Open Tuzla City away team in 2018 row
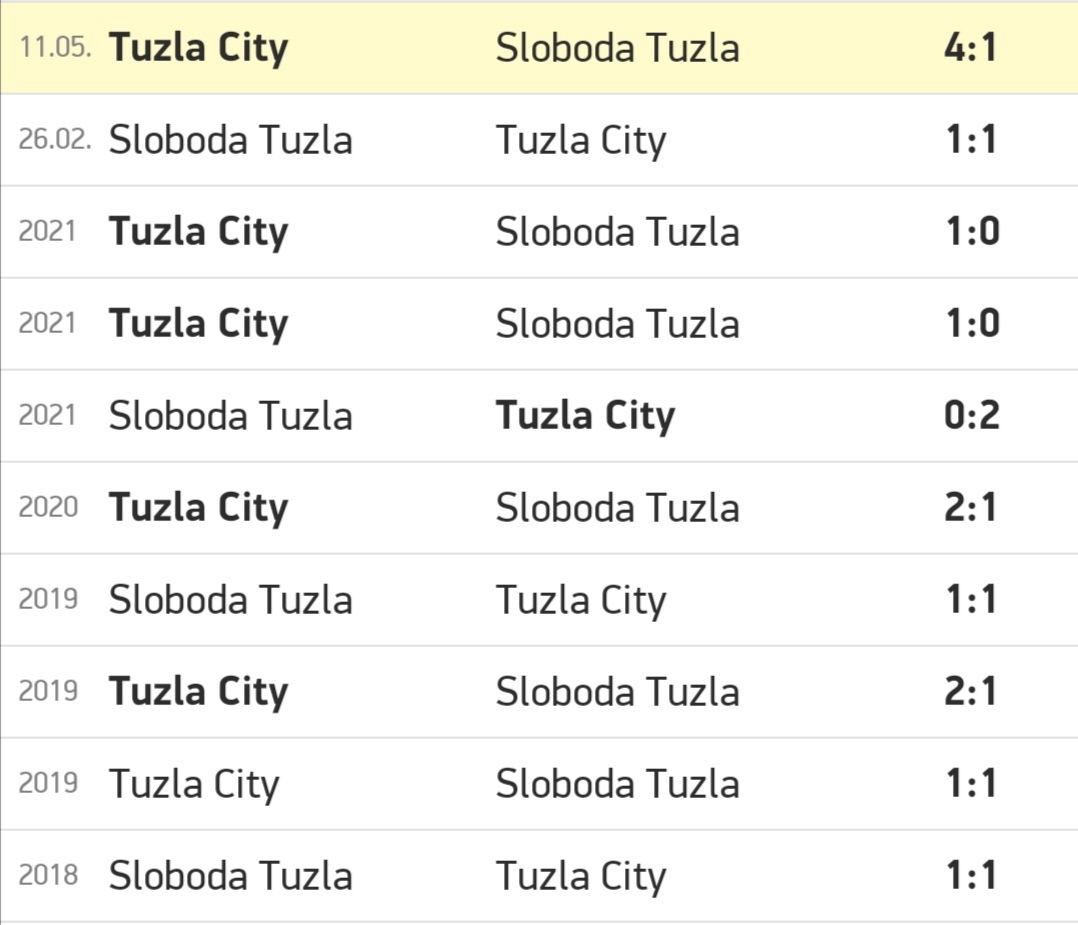 [x=581, y=877]
